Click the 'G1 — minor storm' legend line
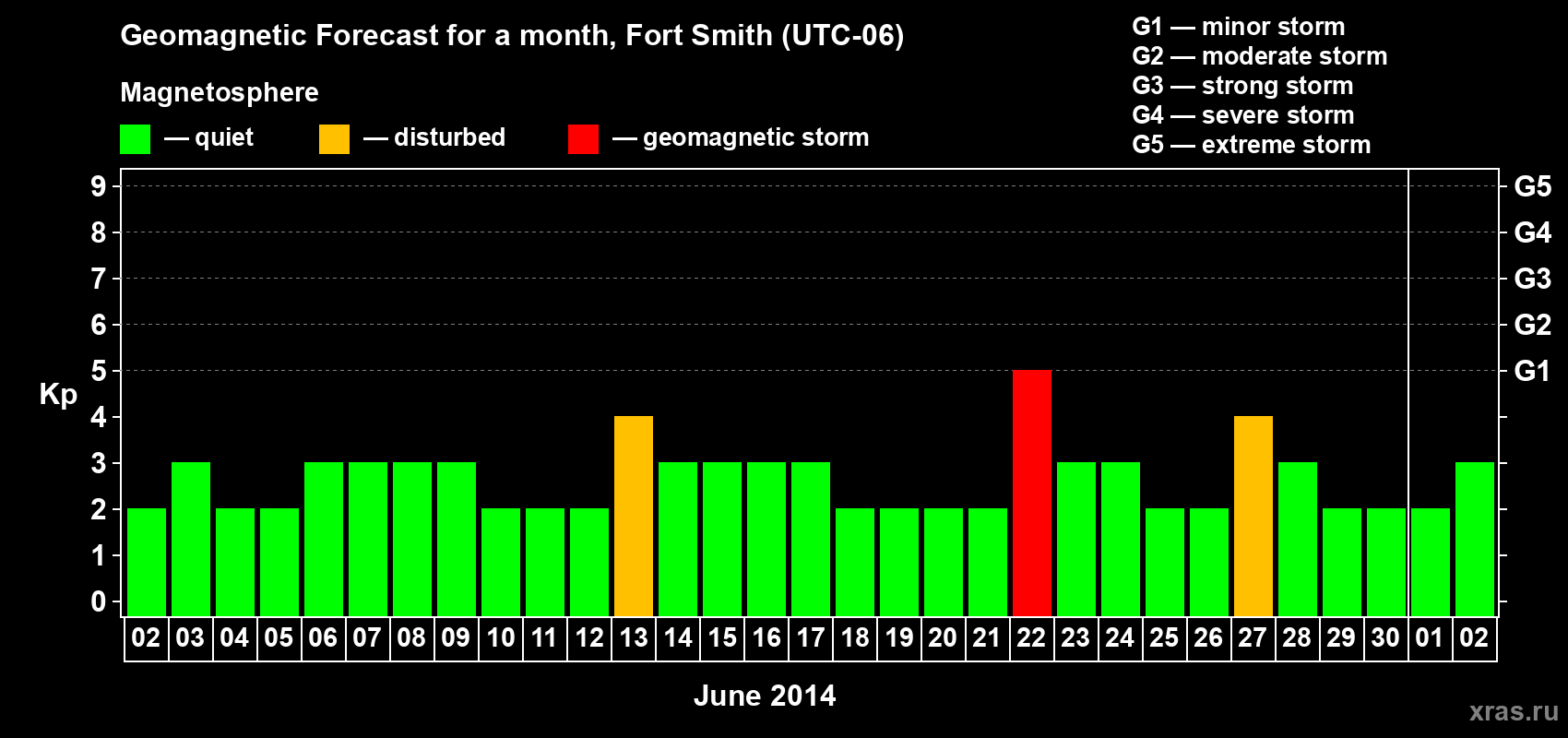Viewport: 1568px width, 738px height. [1238, 27]
